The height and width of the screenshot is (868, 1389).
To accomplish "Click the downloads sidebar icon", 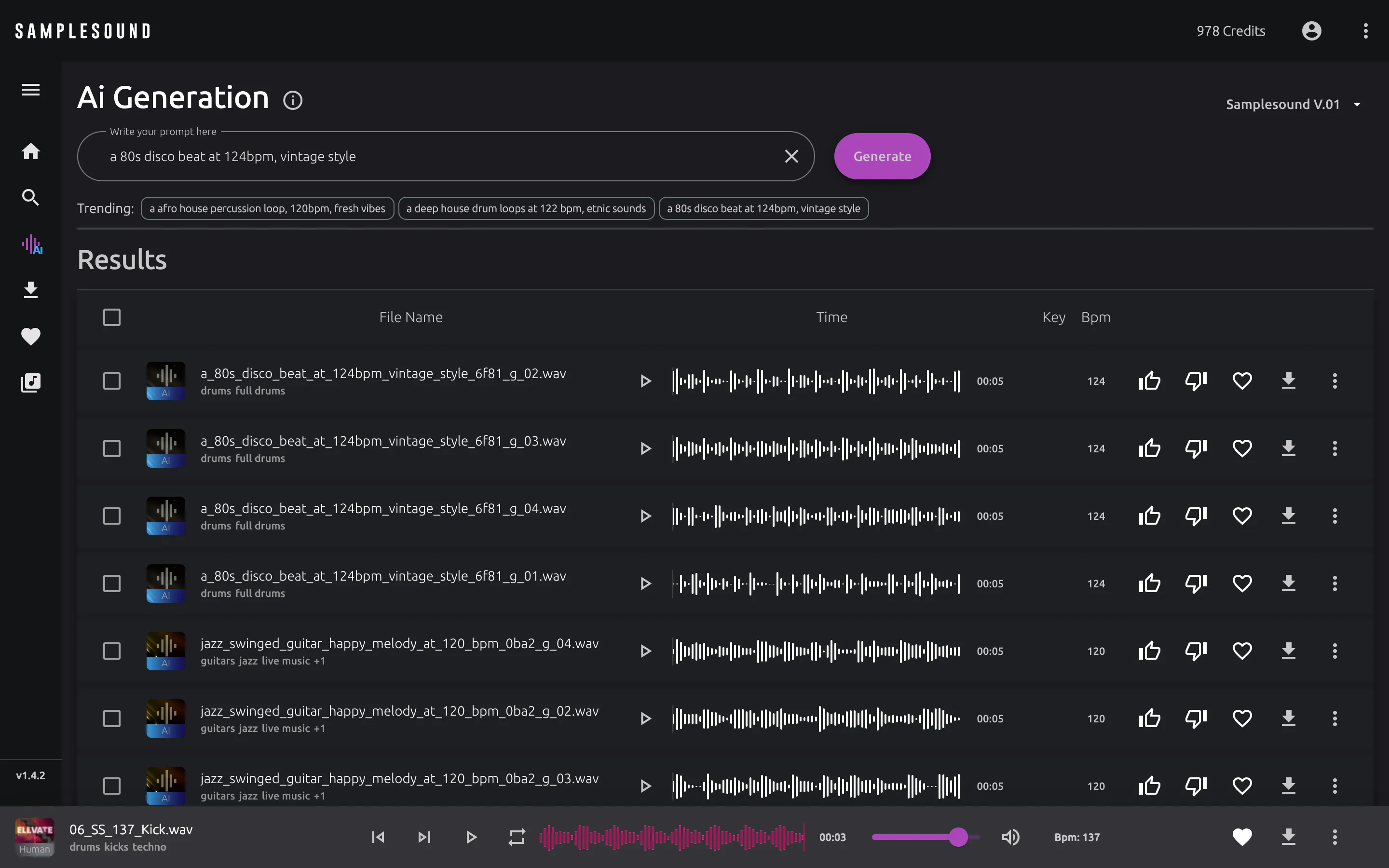I will (x=31, y=290).
